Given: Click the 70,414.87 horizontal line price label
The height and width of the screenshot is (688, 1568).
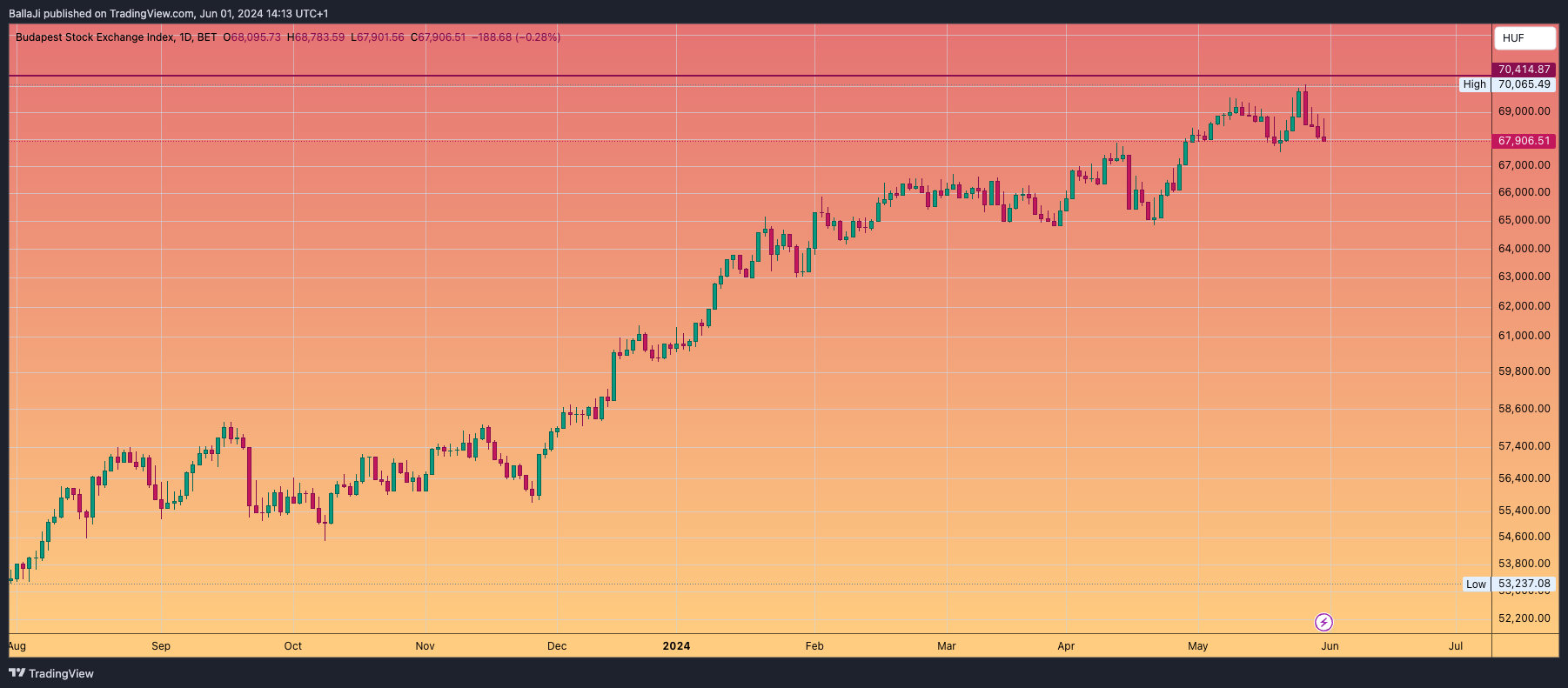Looking at the screenshot, I should (1524, 70).
